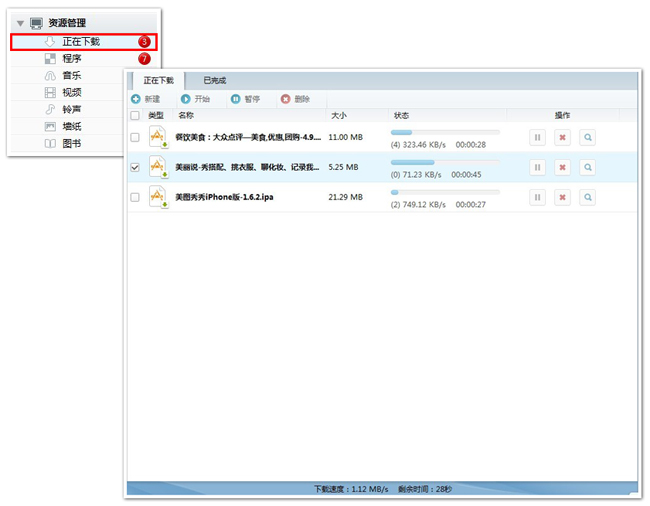Click the speed text 749.12 KB/s
The width and height of the screenshot is (650, 506).
(424, 205)
